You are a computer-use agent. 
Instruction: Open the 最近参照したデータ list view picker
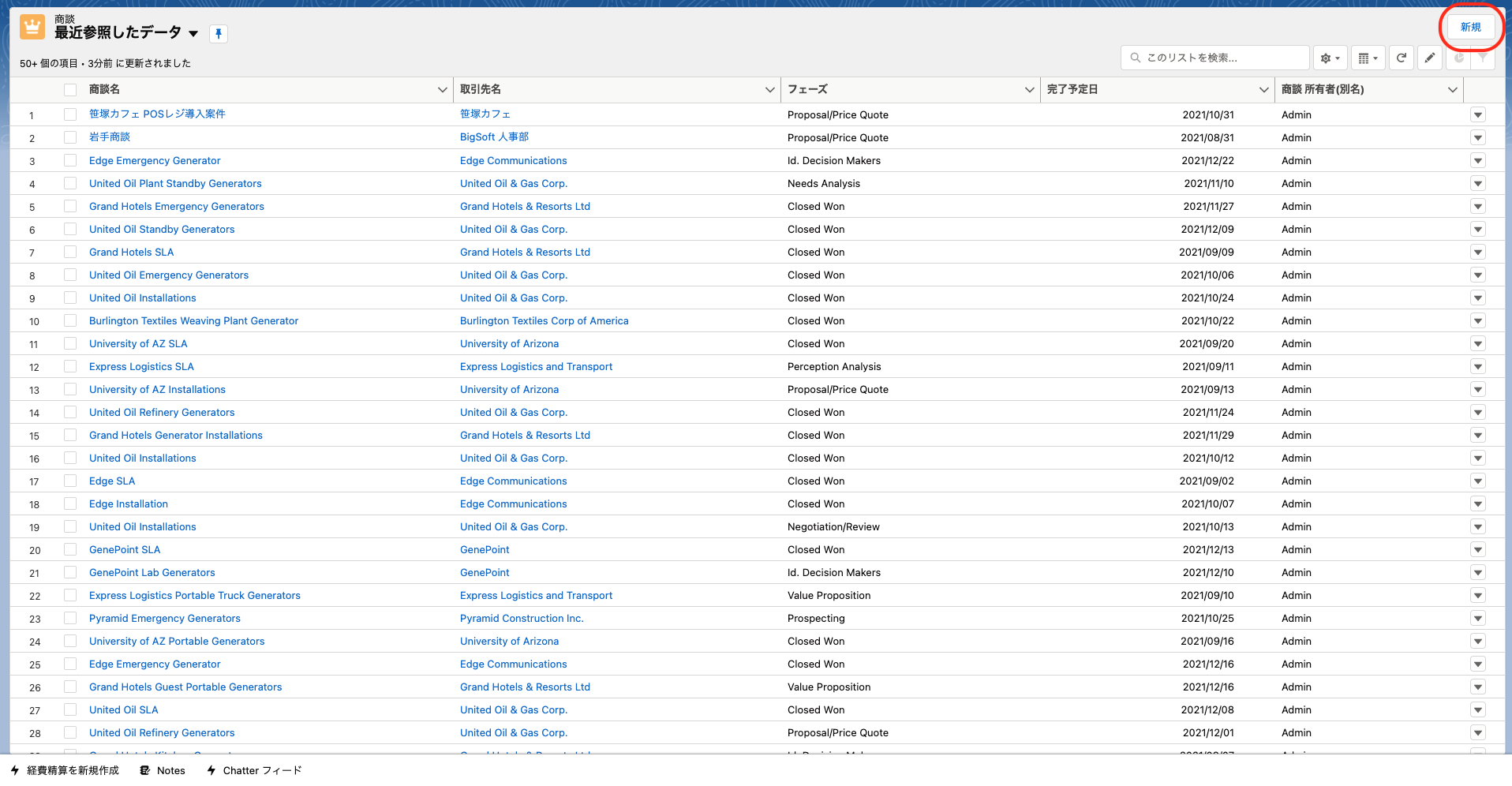click(193, 33)
